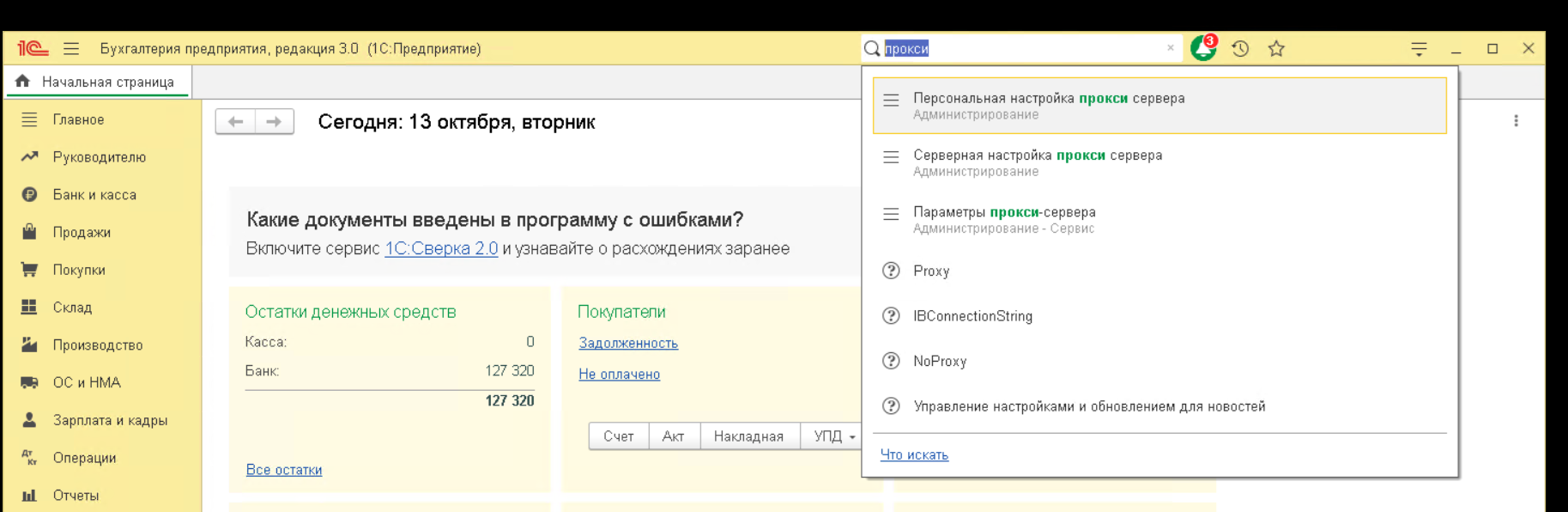
Task: Click into the search field with прокси
Action: click(1021, 49)
